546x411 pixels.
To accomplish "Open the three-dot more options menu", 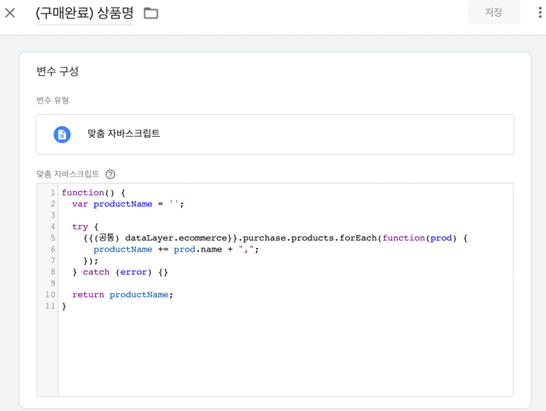I will 540,13.
